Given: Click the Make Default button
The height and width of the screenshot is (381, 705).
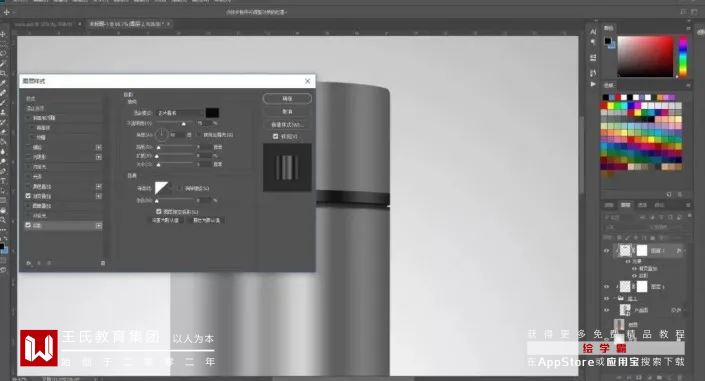Looking at the screenshot, I should point(165,220).
